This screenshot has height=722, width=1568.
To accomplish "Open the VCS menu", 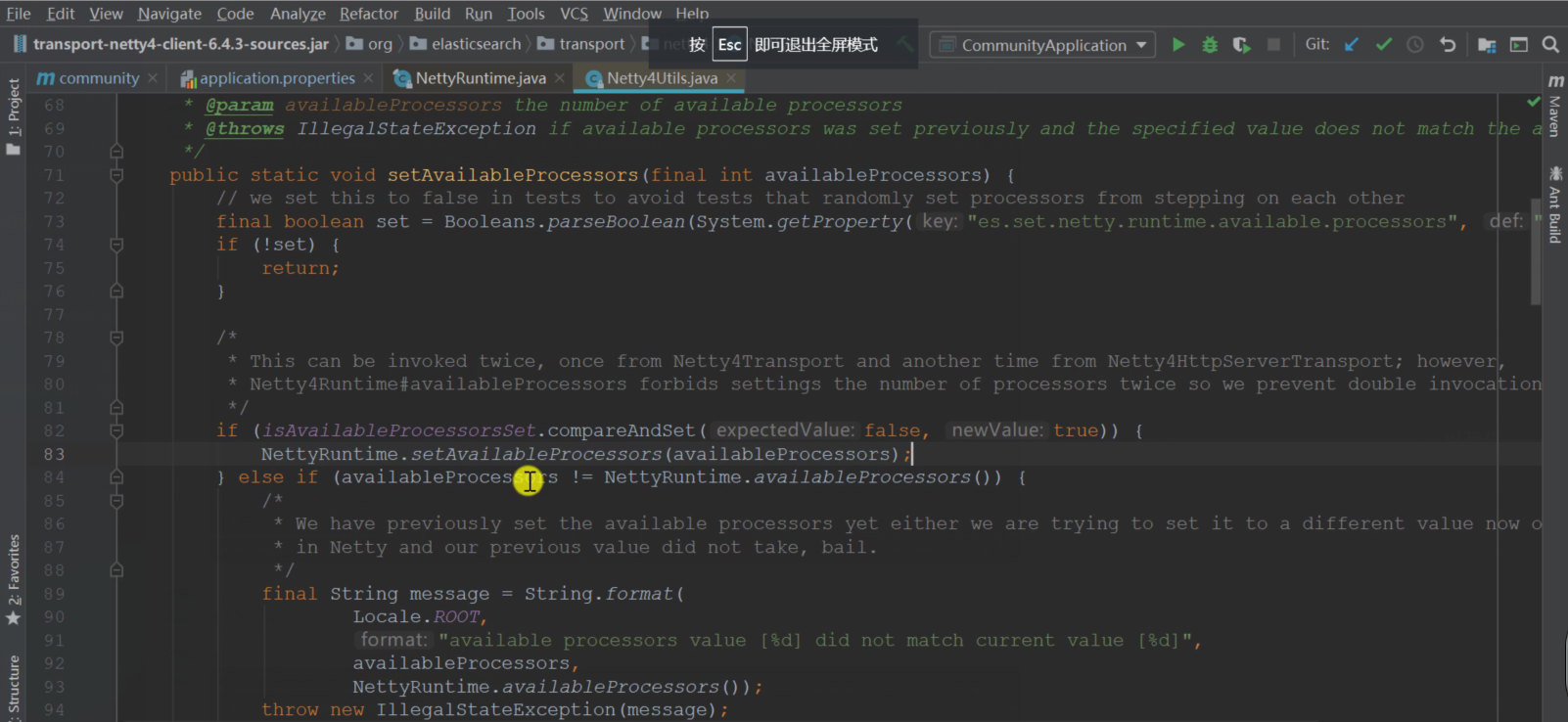I will 574,14.
